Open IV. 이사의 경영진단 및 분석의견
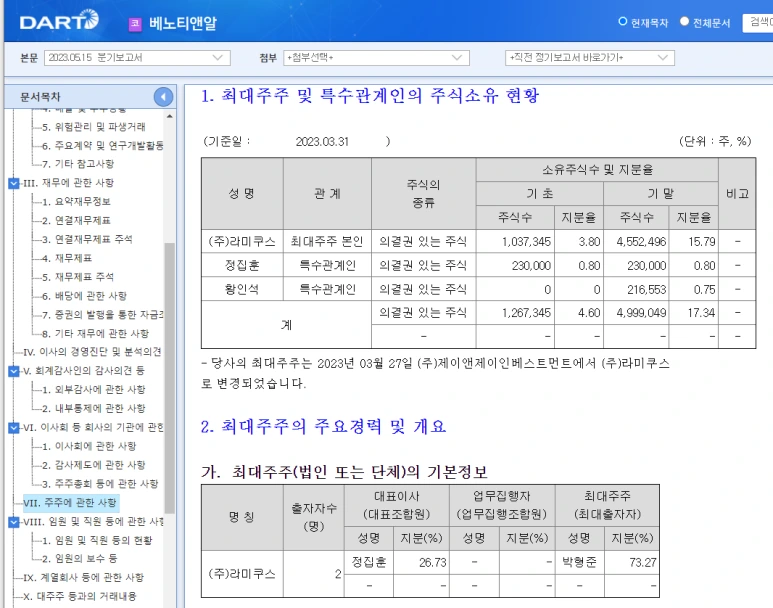The width and height of the screenshot is (773, 608). tap(92, 352)
